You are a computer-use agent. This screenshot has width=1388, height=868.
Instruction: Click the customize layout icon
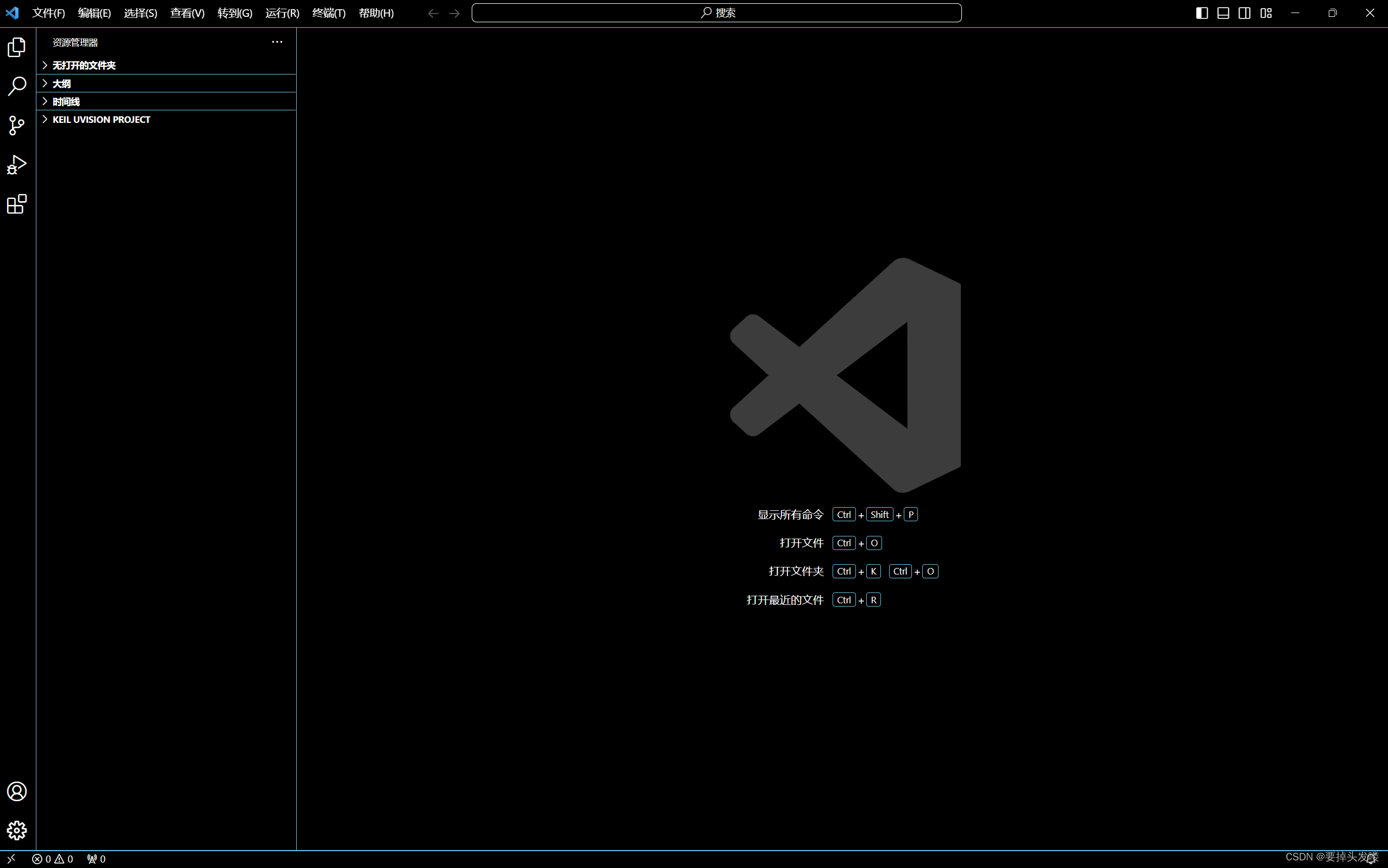click(1266, 12)
